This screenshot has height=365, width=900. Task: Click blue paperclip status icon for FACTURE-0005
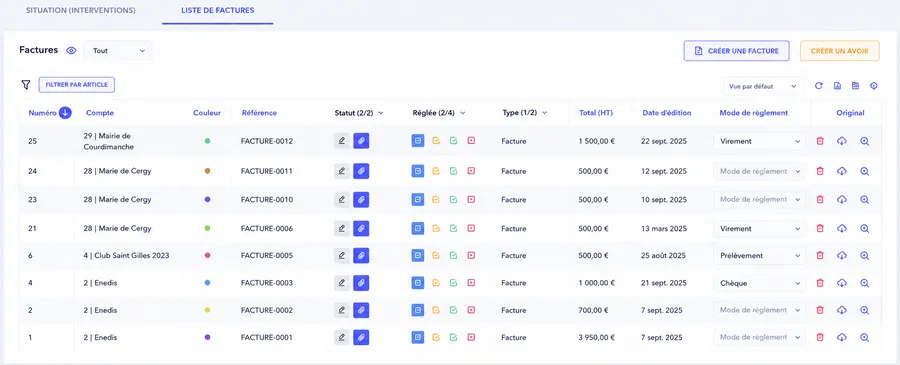pos(361,255)
